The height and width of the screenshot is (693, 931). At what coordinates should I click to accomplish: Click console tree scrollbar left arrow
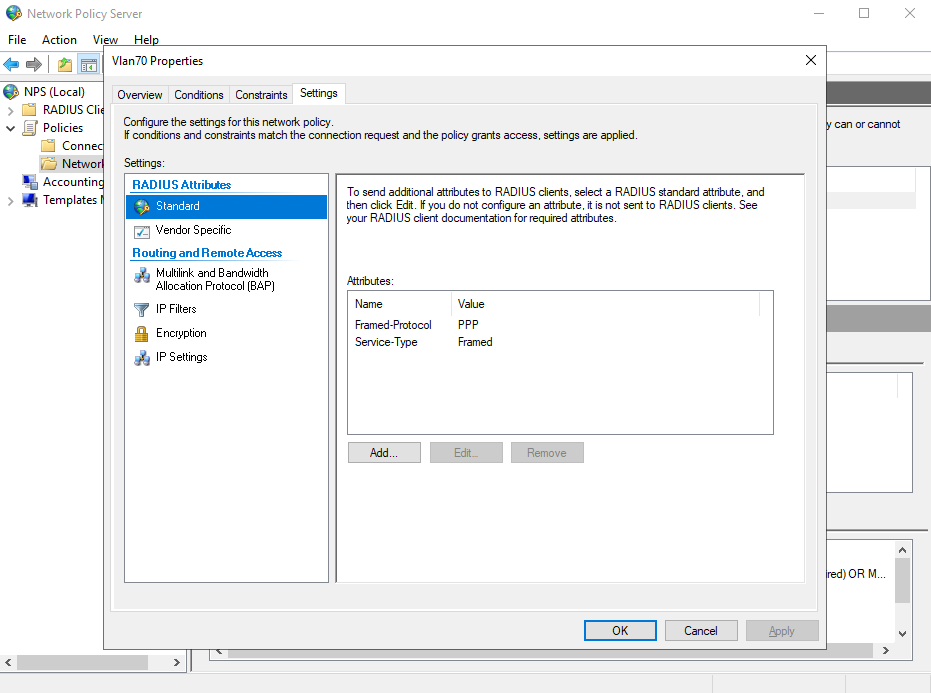pos(8,662)
